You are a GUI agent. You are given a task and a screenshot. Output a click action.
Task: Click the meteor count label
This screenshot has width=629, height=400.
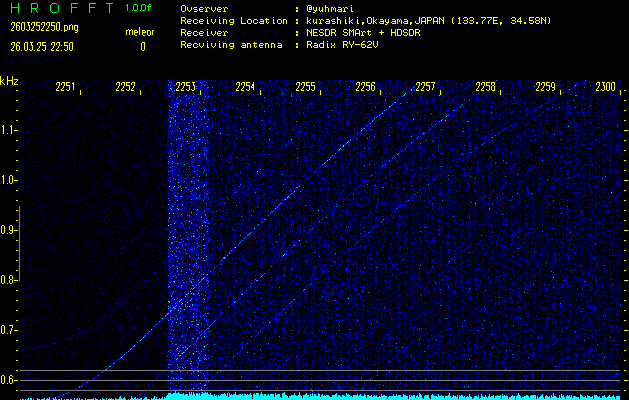tap(140, 32)
